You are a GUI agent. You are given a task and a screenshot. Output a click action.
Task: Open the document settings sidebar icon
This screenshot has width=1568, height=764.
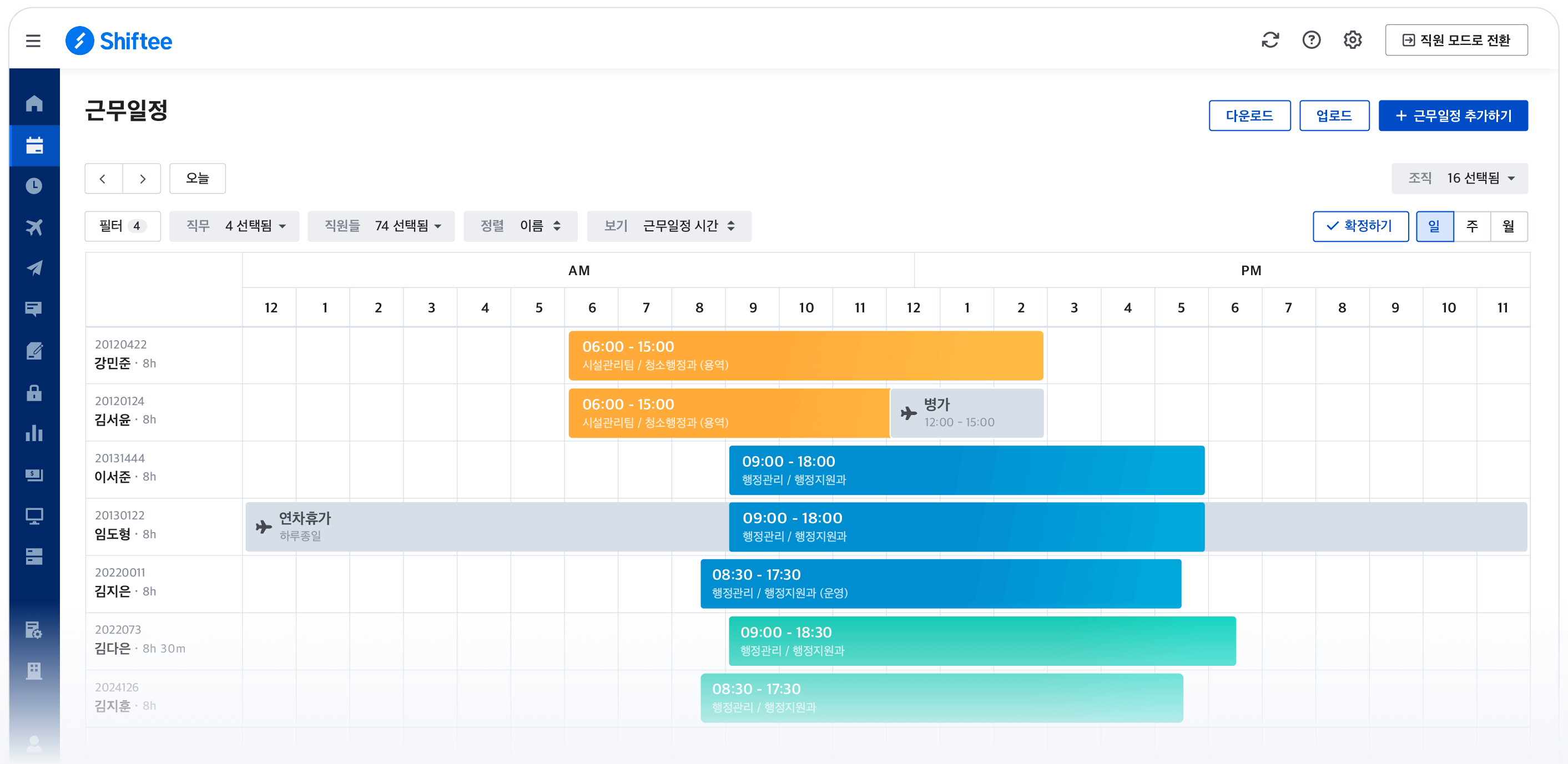[x=34, y=630]
